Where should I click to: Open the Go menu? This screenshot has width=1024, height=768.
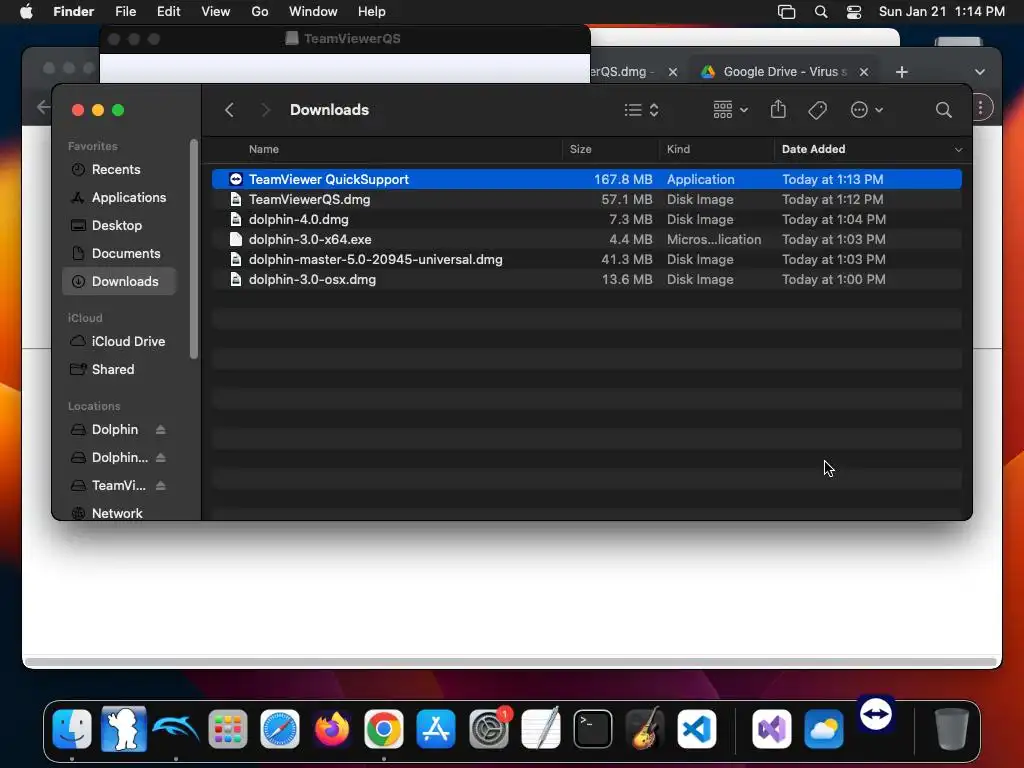[x=260, y=12]
